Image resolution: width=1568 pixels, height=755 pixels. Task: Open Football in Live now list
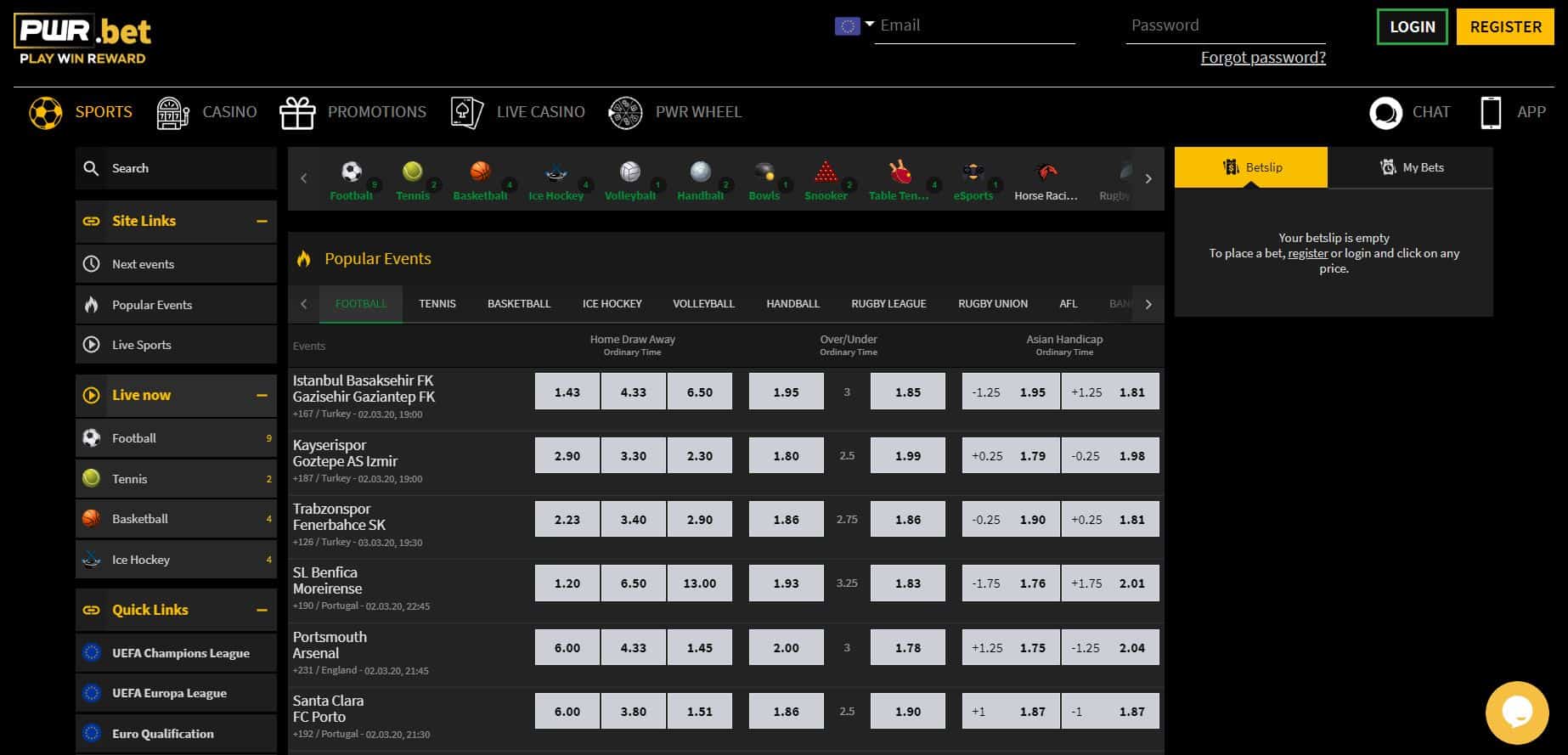click(x=176, y=438)
